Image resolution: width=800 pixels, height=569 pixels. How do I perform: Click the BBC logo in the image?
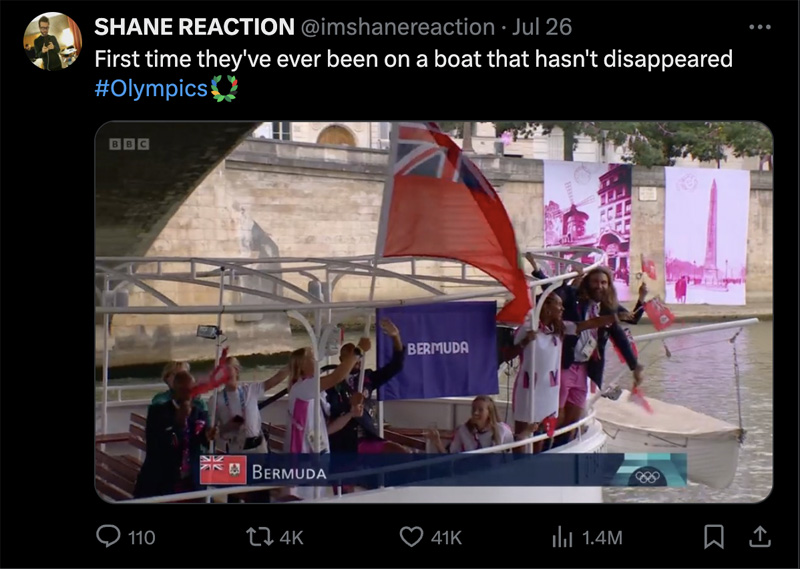129,144
